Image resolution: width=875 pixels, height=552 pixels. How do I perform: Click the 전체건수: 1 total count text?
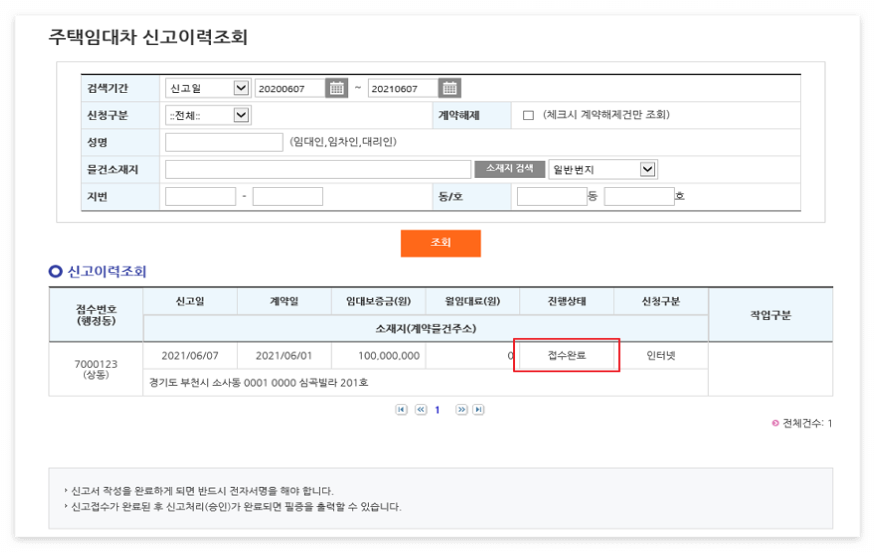coord(807,423)
